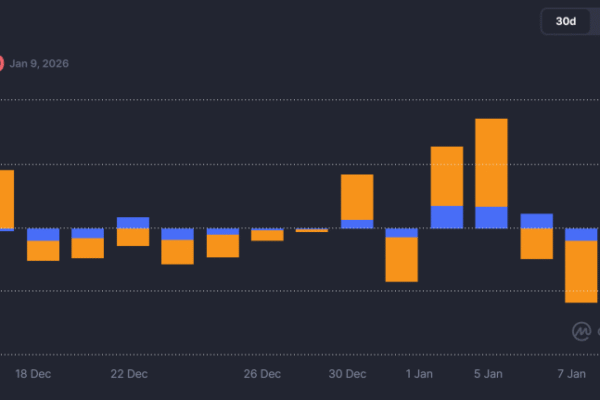Click the tallest orange bar above 5 Jan

(491, 162)
